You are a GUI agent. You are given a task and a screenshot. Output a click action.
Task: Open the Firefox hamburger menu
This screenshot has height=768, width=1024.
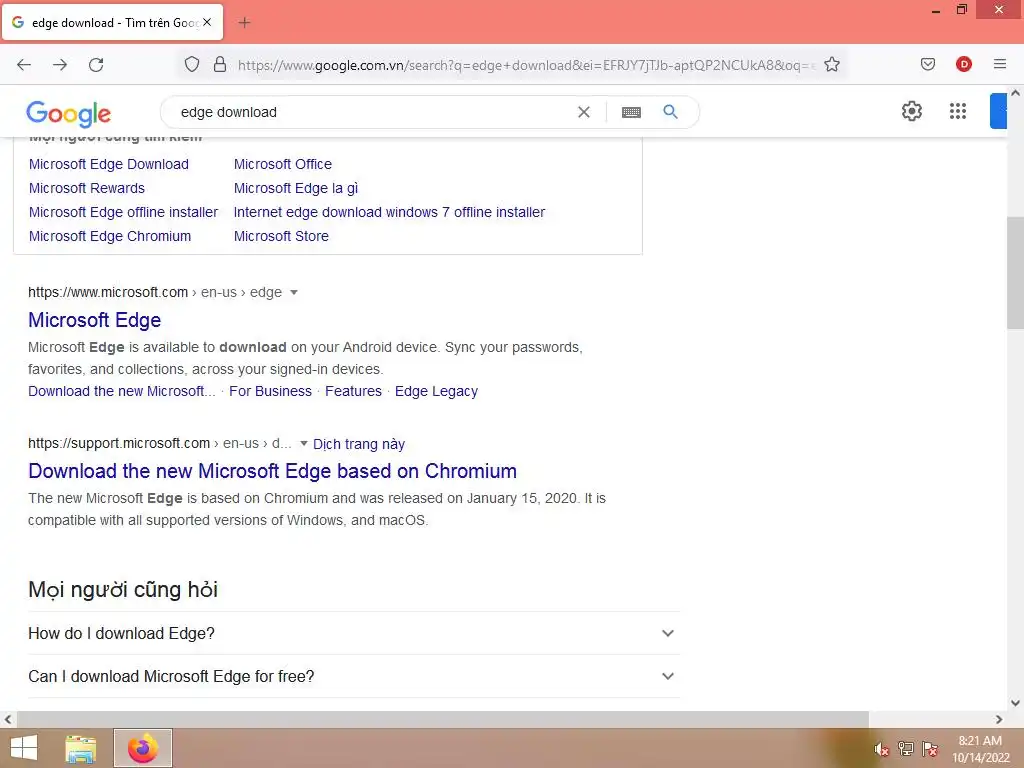tap(999, 64)
